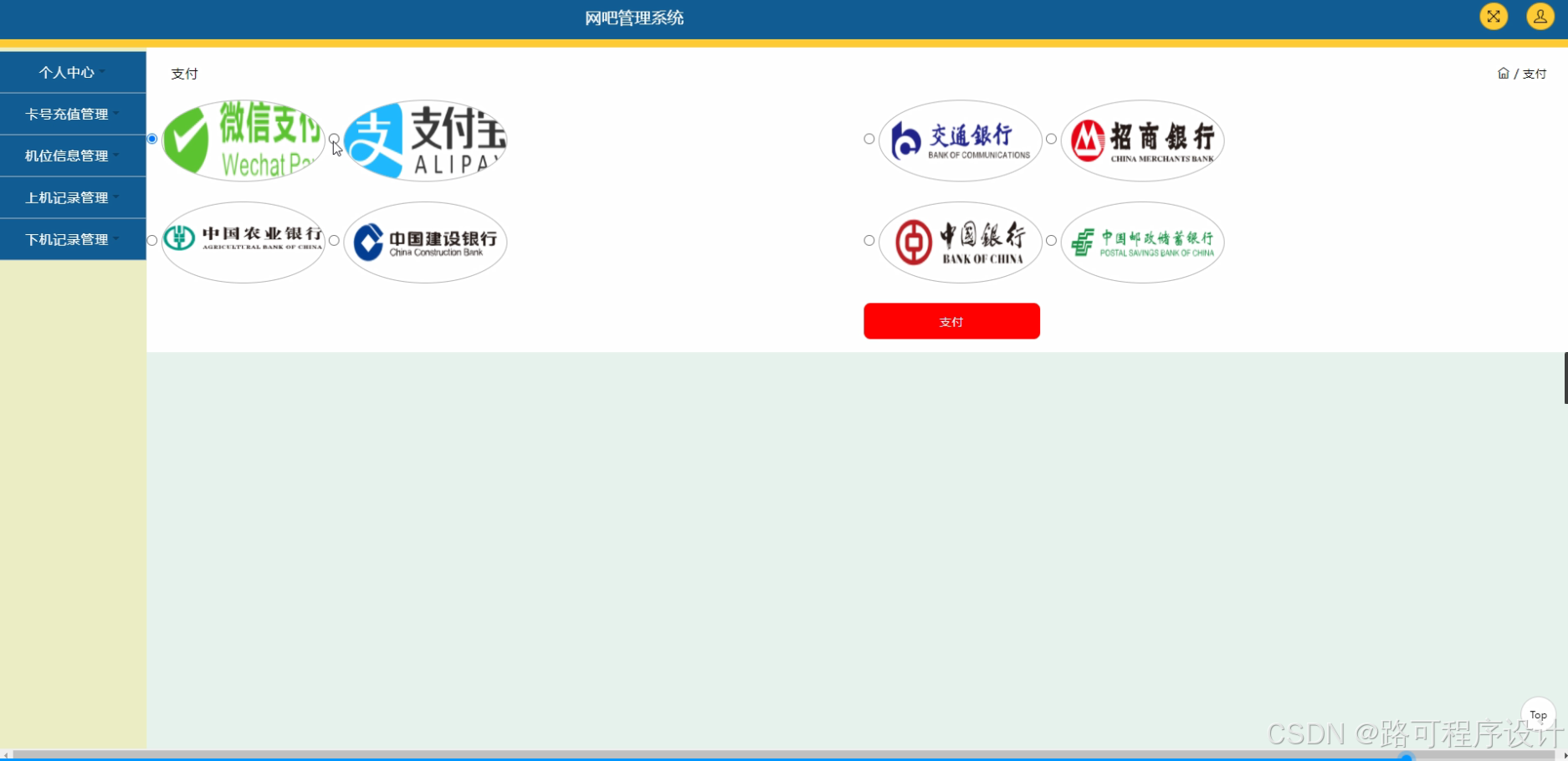The width and height of the screenshot is (1568, 761).
Task: Choose Bank of China radio button
Action: pos(869,240)
